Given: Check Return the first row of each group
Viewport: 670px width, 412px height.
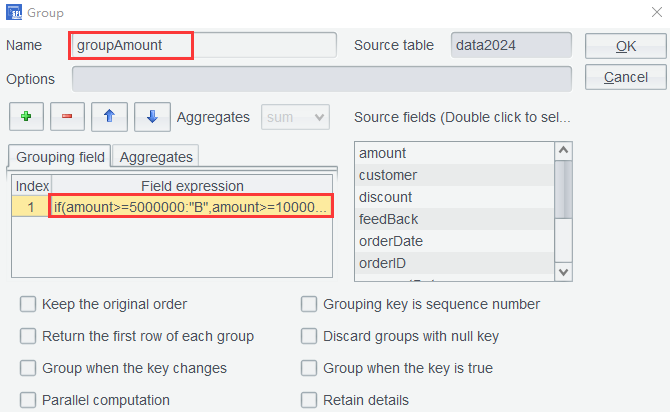Looking at the screenshot, I should 28,336.
